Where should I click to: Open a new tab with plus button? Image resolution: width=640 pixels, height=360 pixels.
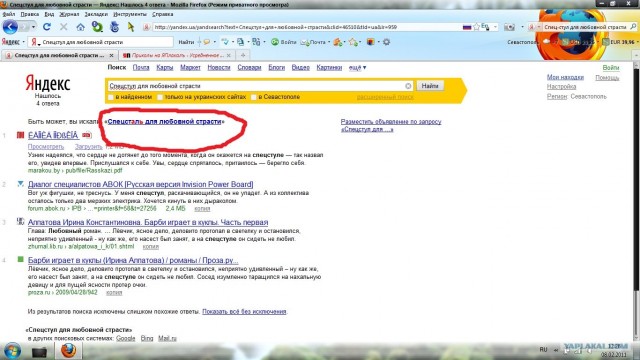[x=243, y=55]
